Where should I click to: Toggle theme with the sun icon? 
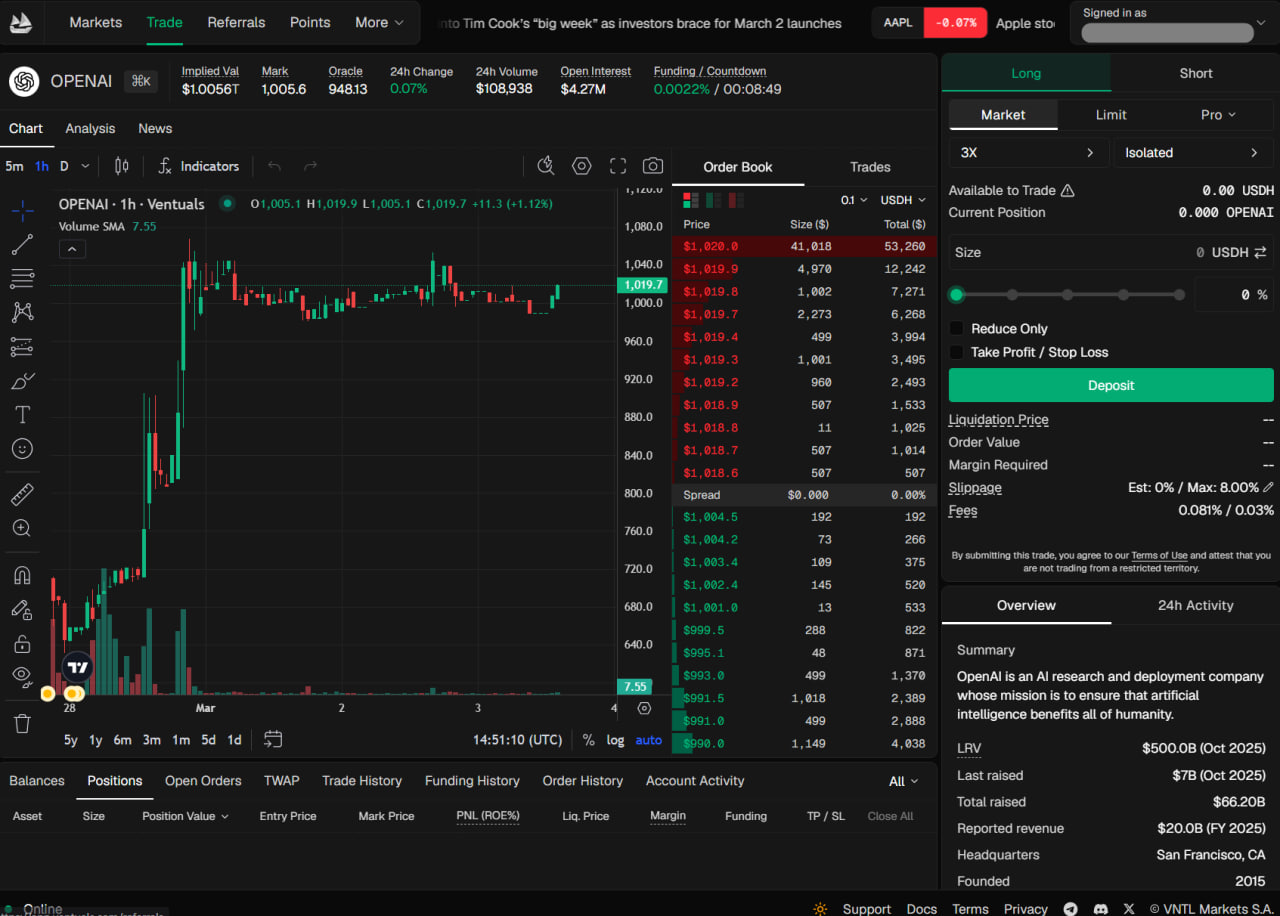(820, 909)
